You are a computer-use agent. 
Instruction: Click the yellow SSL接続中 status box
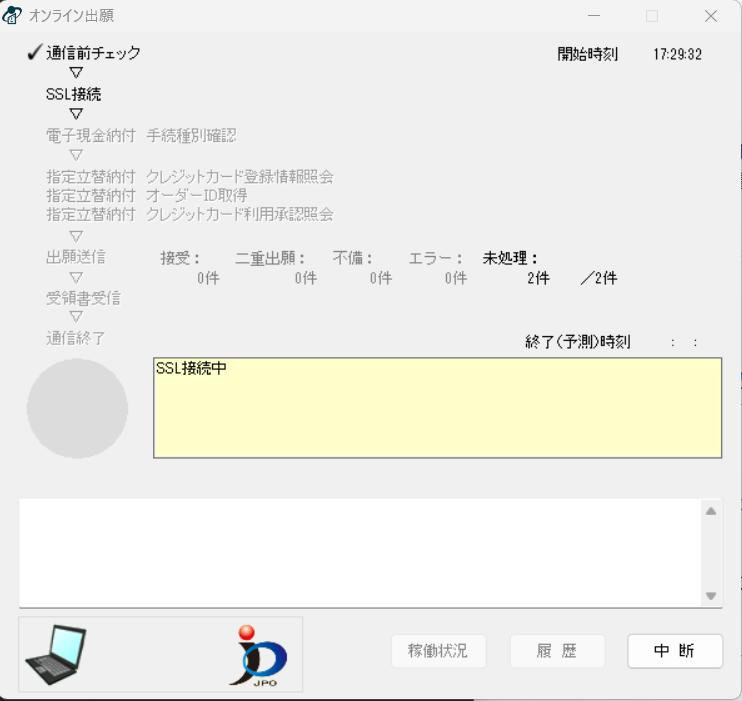[x=437, y=408]
